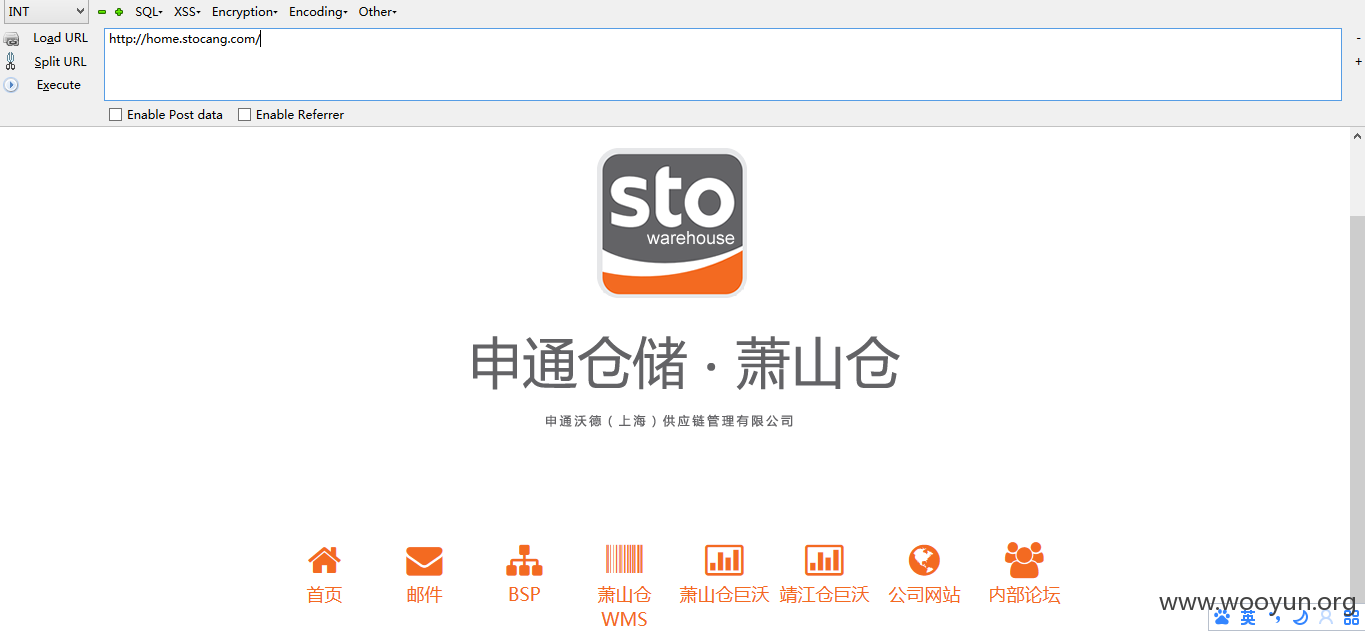Click the small red plus beside URL field

pos(1358,62)
